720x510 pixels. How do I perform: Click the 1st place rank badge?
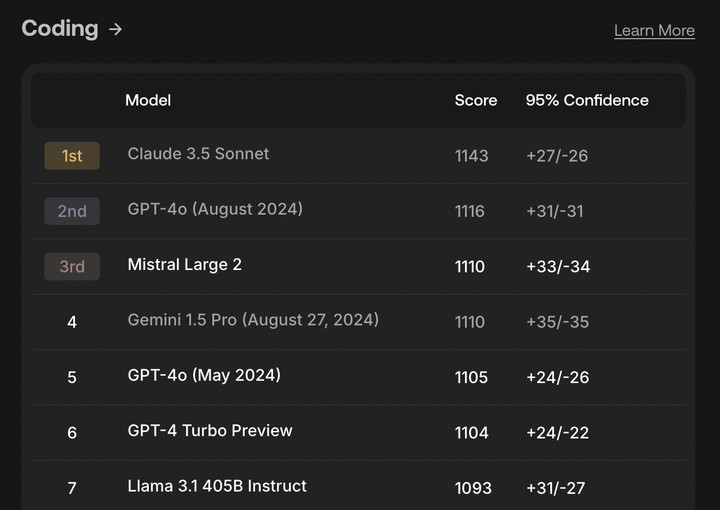pyautogui.click(x=72, y=156)
